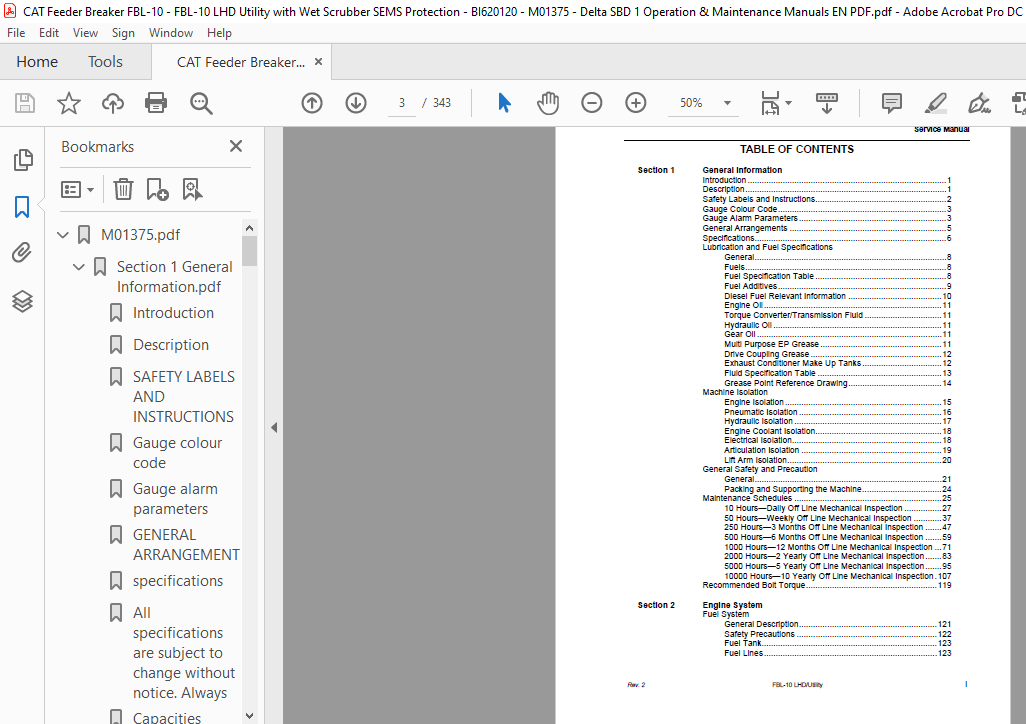Screen dimensions: 1026x724
Task: Close the CAT Feeder Breaker tab
Action: click(319, 62)
